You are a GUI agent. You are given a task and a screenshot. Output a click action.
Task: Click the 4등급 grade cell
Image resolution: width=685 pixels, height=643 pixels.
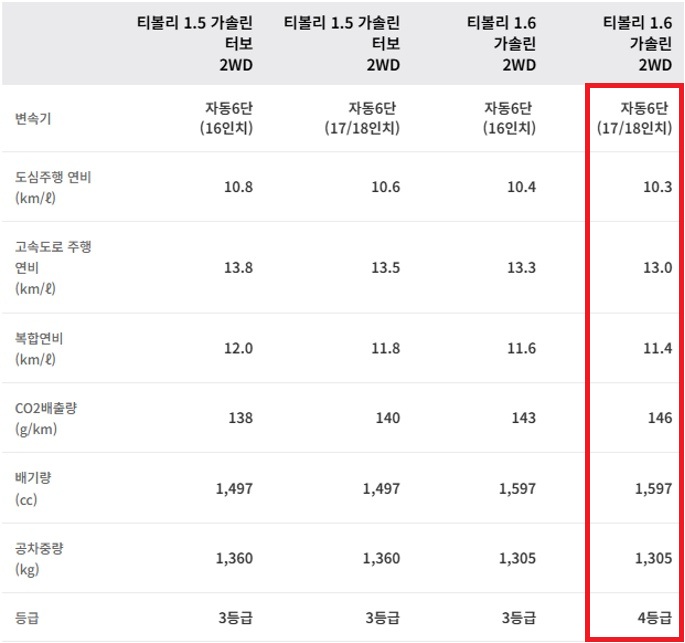tap(654, 618)
